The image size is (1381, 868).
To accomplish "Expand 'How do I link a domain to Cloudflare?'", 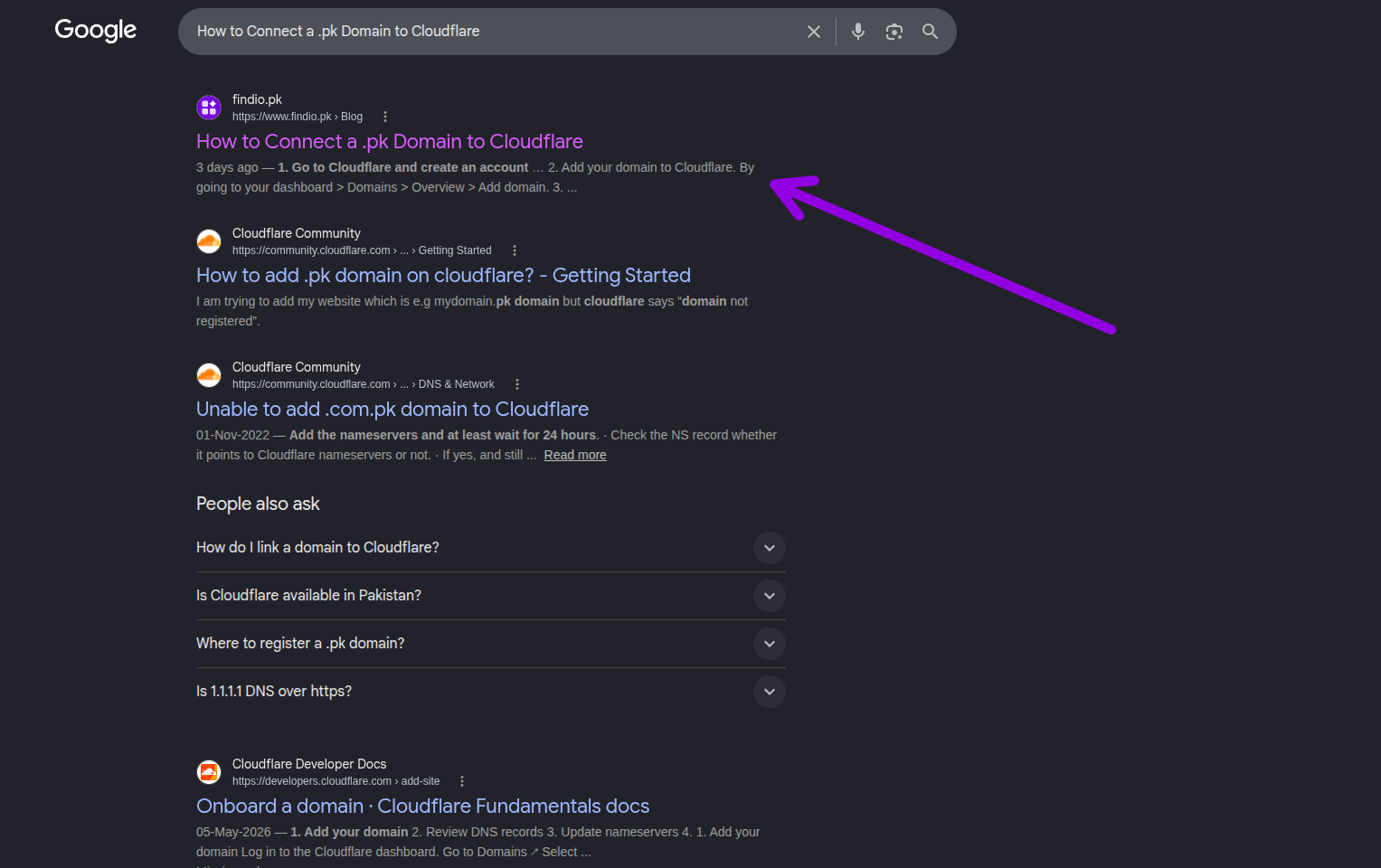I will coord(491,548).
